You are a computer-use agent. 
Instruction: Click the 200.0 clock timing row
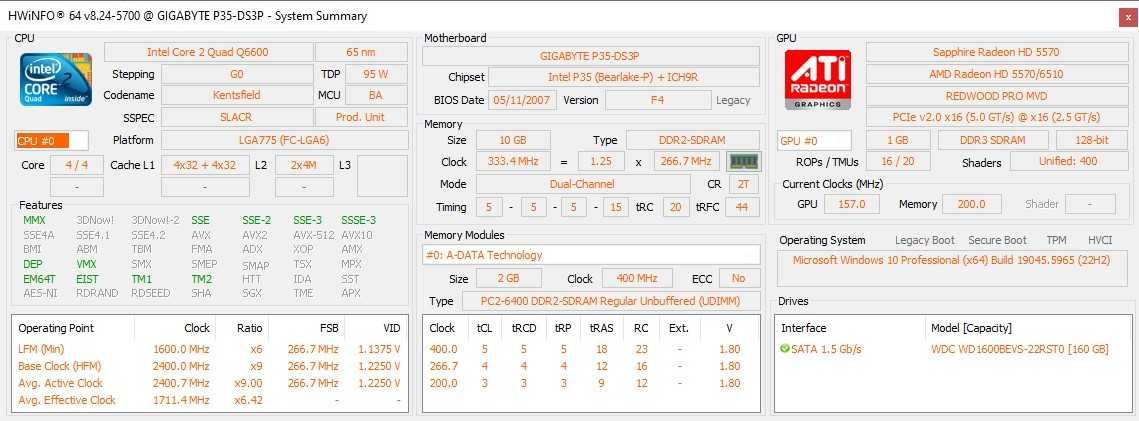click(591, 383)
